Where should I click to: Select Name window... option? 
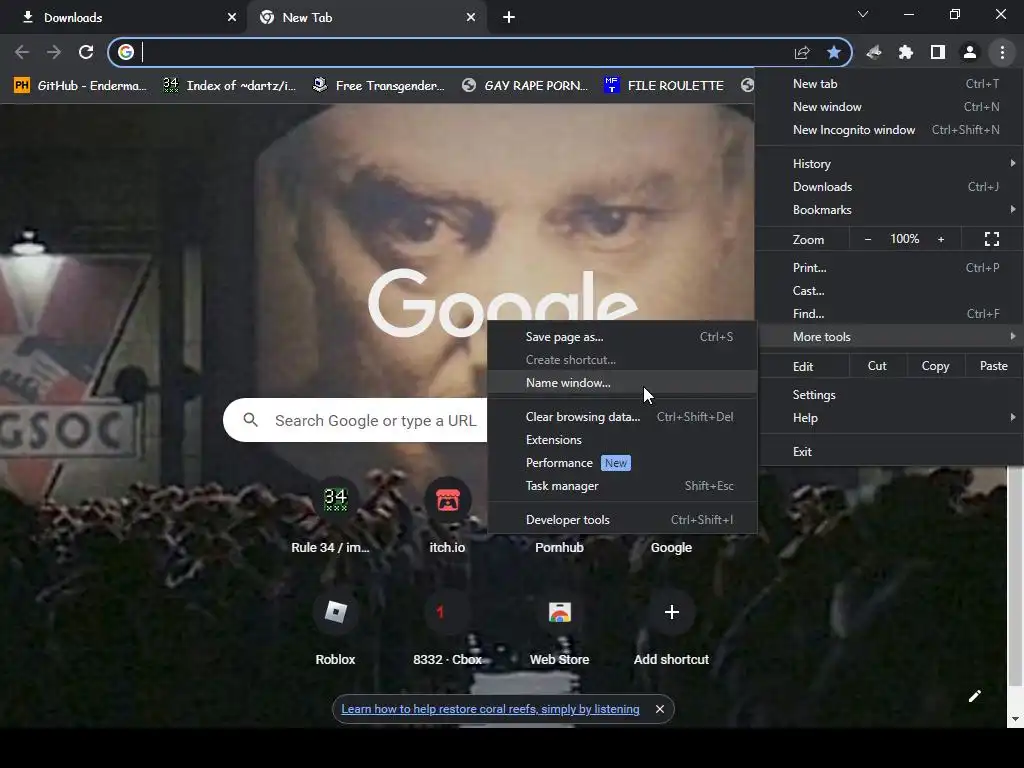(x=622, y=383)
